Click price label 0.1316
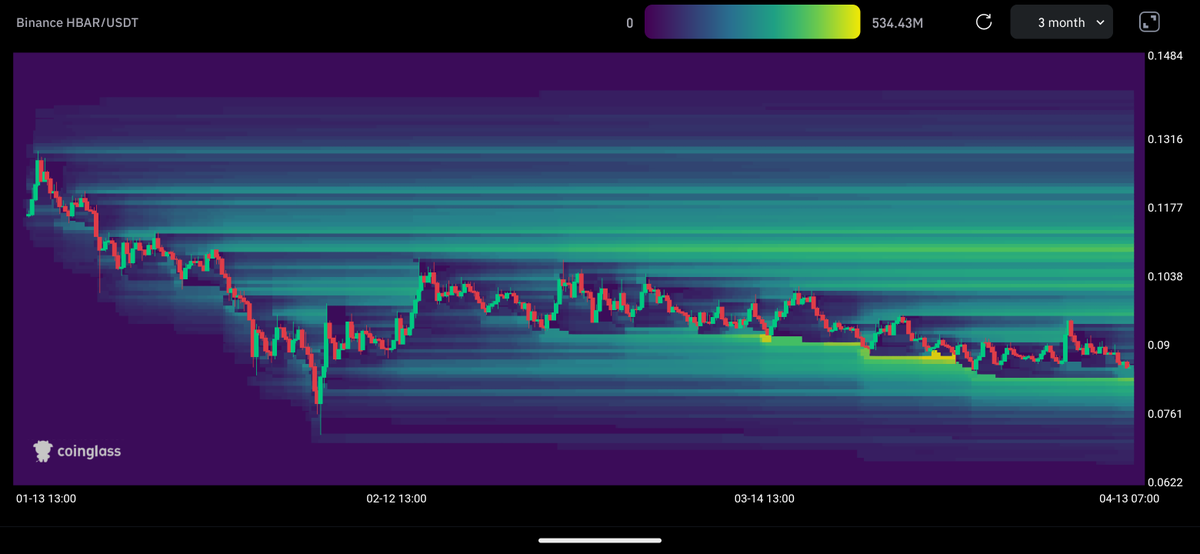 (1166, 139)
